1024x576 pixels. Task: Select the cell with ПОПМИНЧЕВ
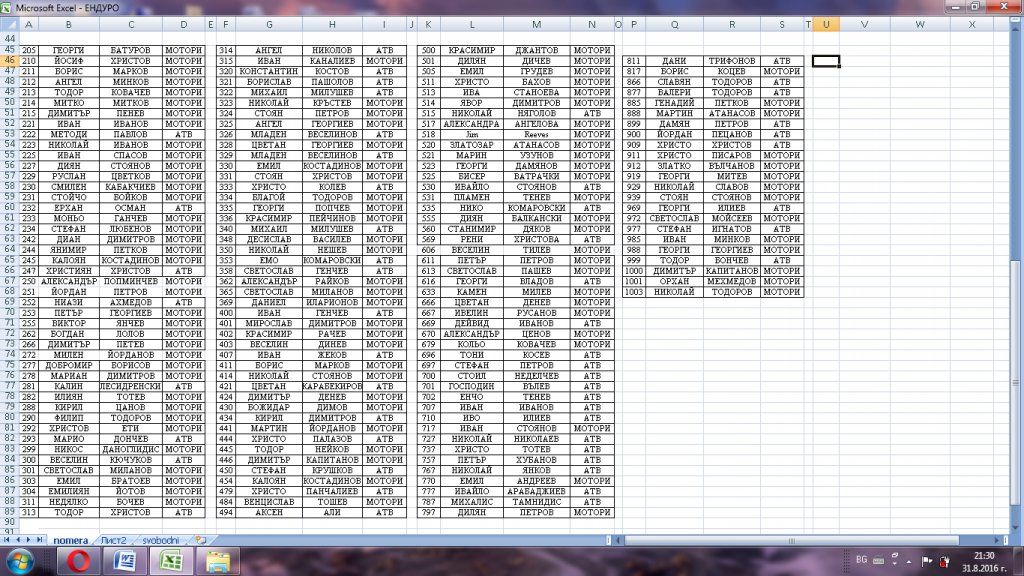(131, 281)
